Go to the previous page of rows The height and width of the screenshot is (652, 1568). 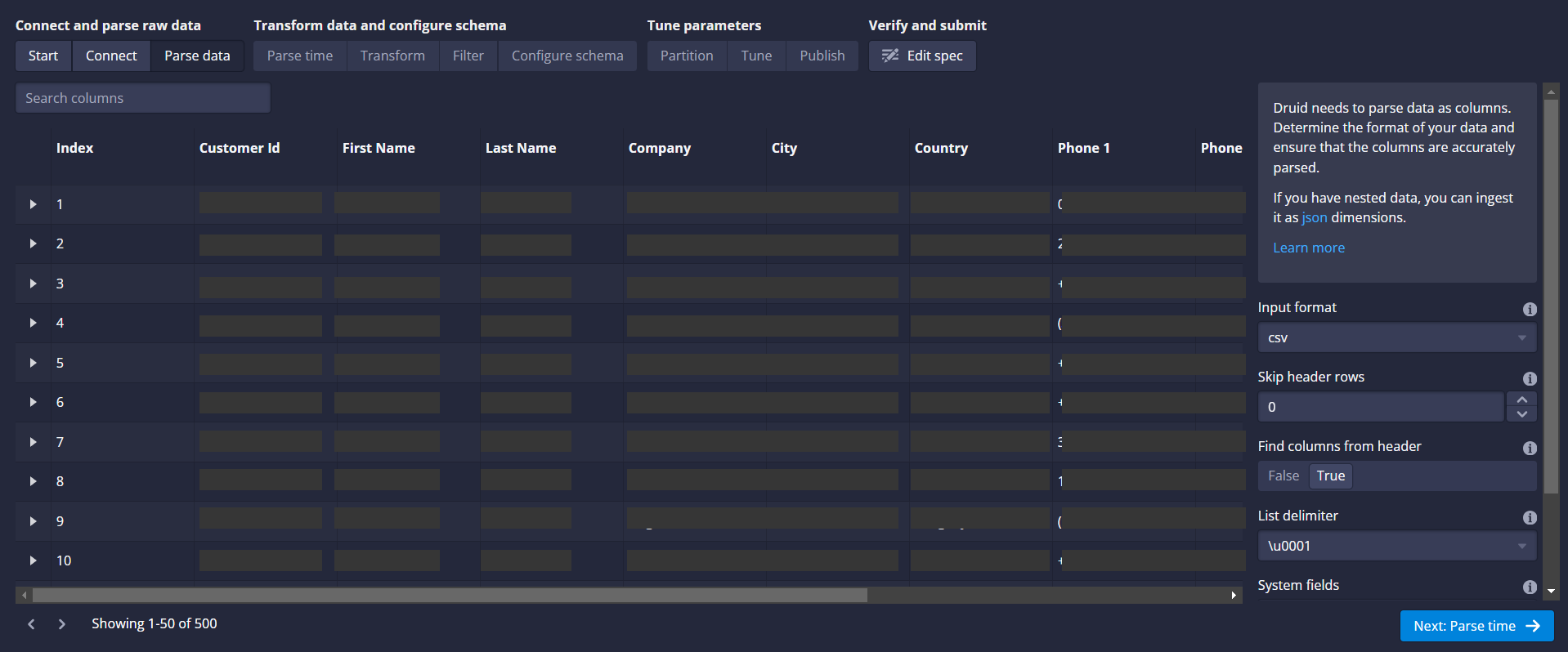click(x=31, y=624)
